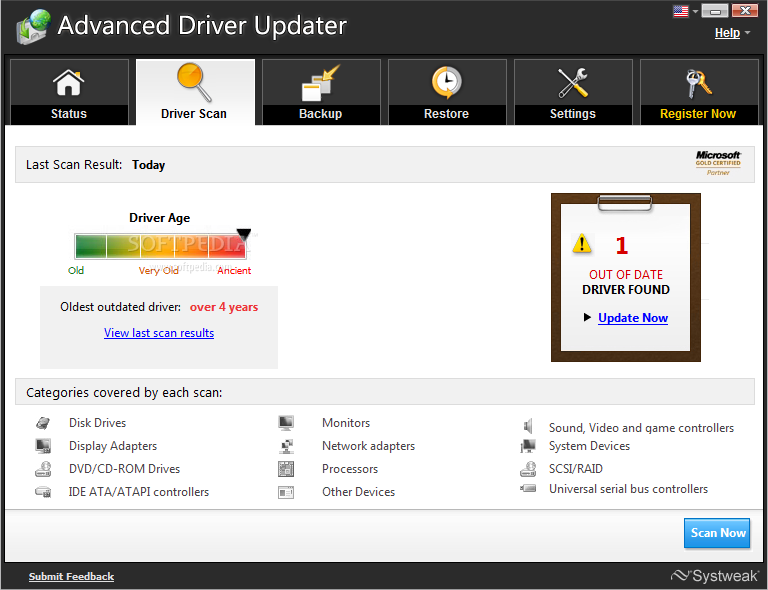Click the Microsoft Gold Certified Partner badge

[718, 163]
